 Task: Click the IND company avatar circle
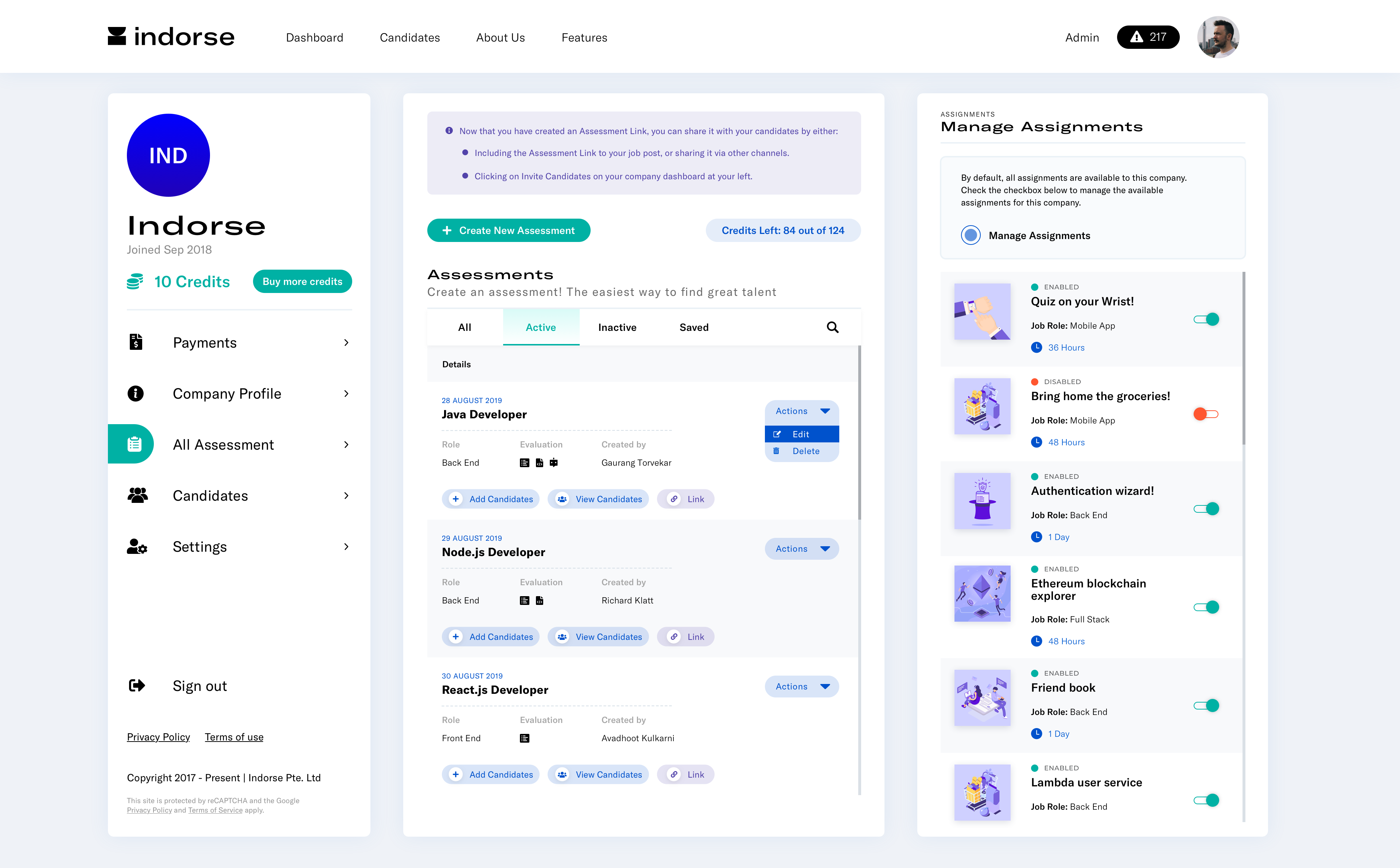coord(168,155)
